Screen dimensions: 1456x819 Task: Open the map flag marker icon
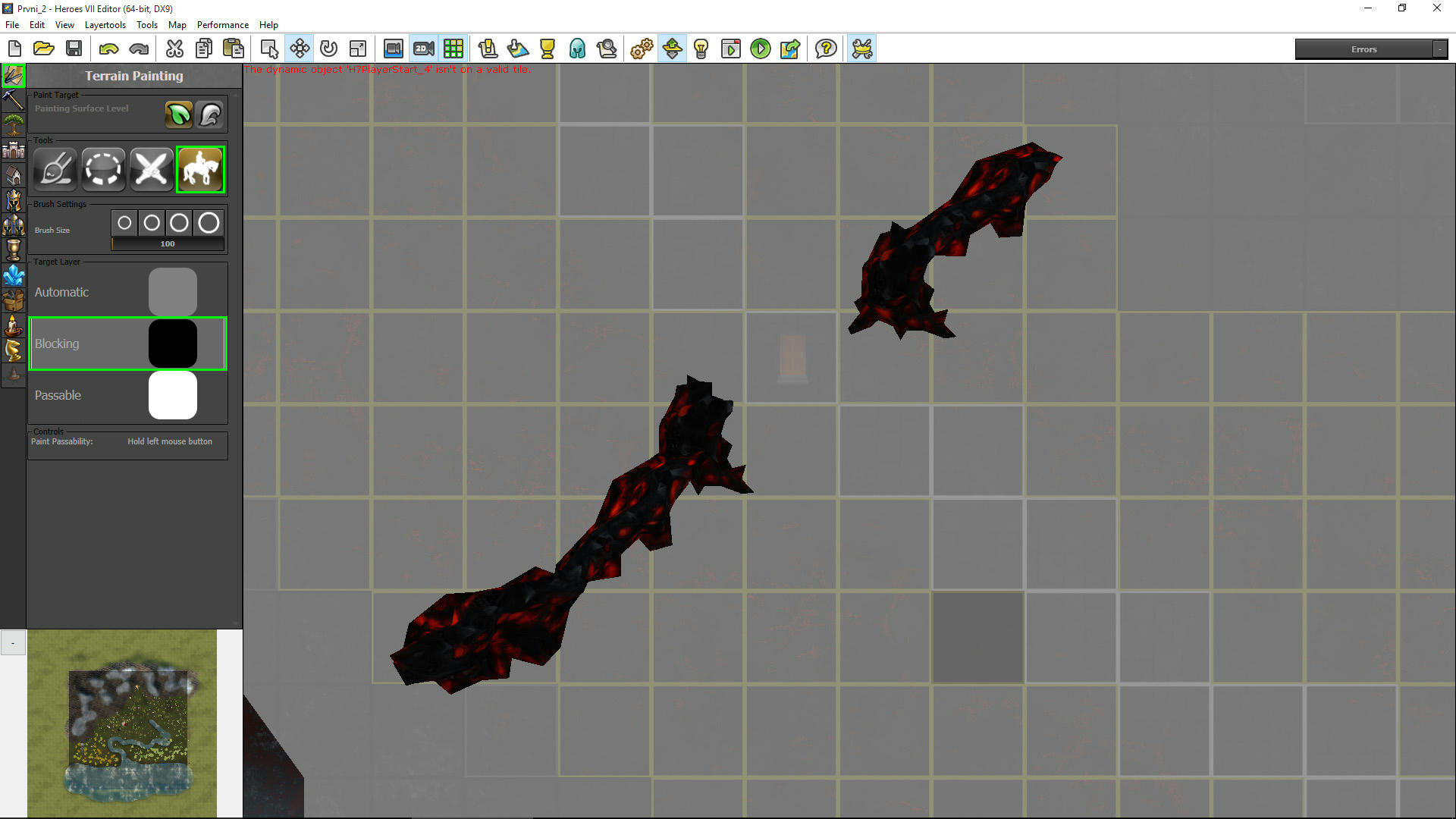coord(518,49)
